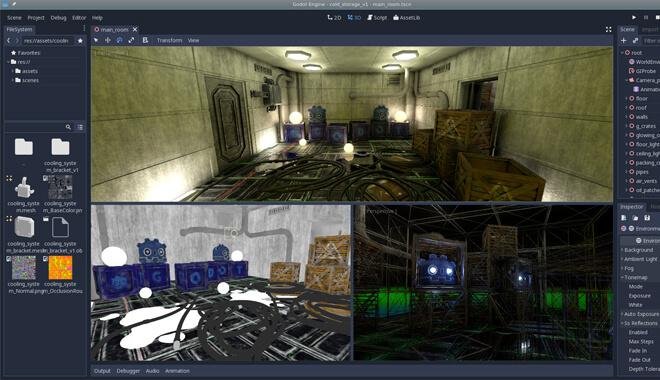Load resource in Inspector folder icon
660x380 pixels.
(636, 218)
